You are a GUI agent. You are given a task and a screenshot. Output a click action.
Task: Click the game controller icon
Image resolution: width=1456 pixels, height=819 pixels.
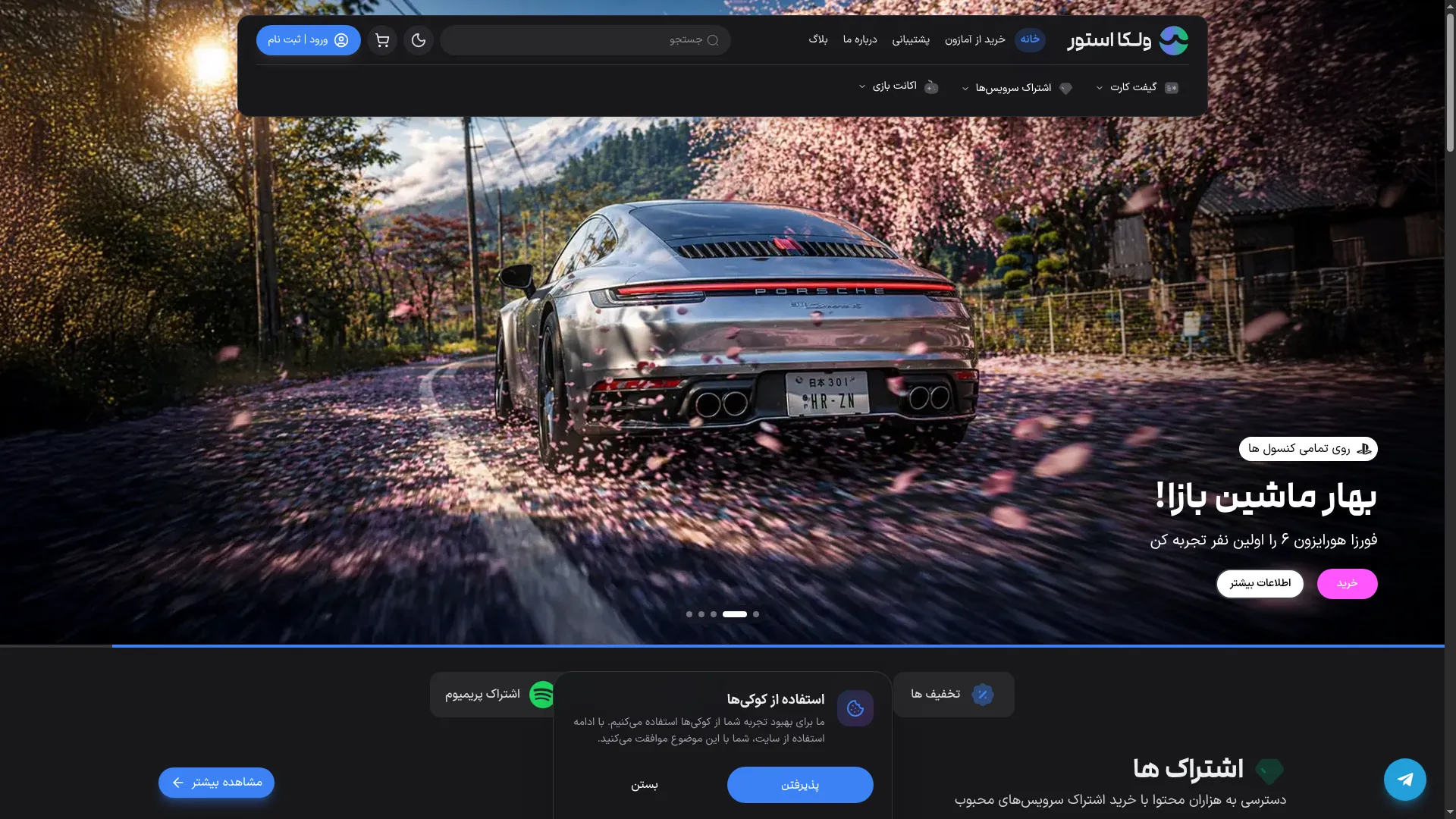pyautogui.click(x=931, y=87)
